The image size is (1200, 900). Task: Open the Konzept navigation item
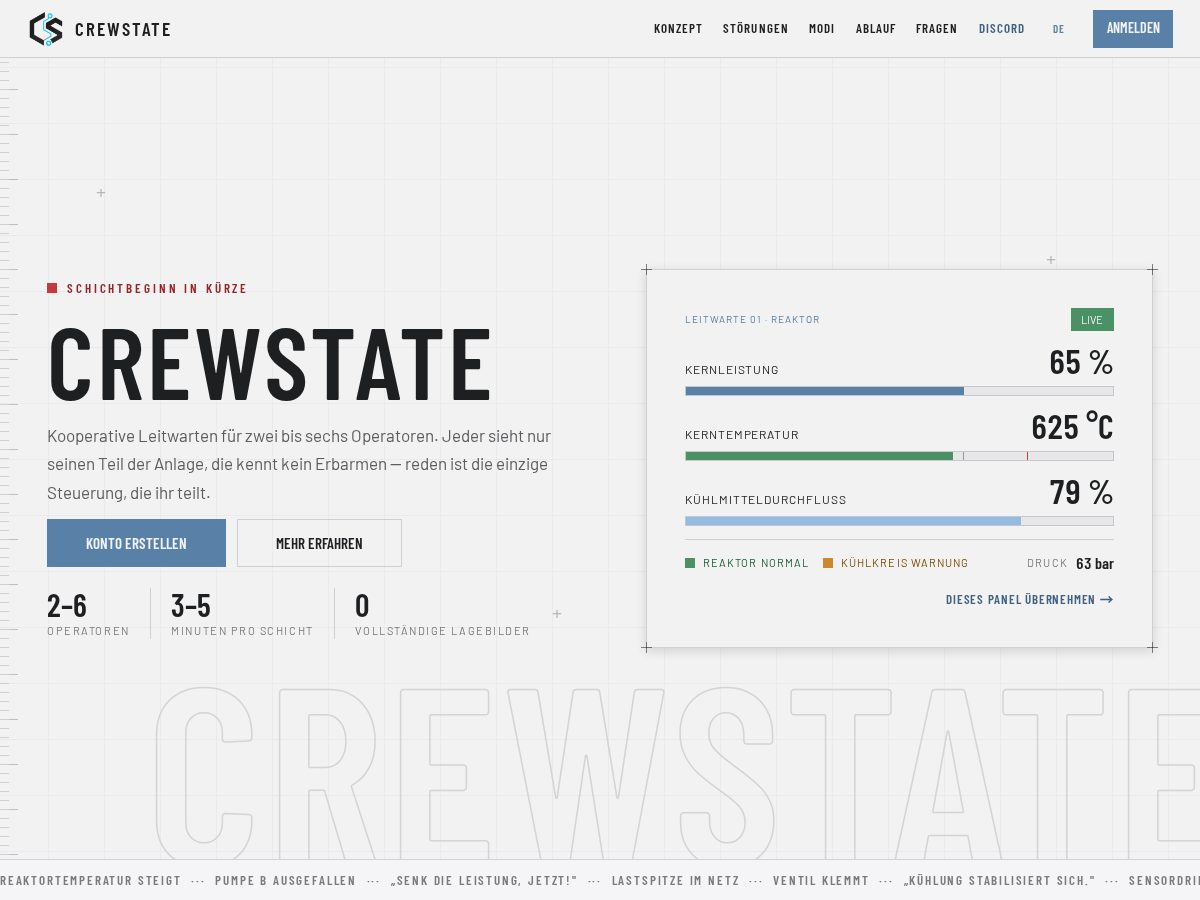click(678, 29)
